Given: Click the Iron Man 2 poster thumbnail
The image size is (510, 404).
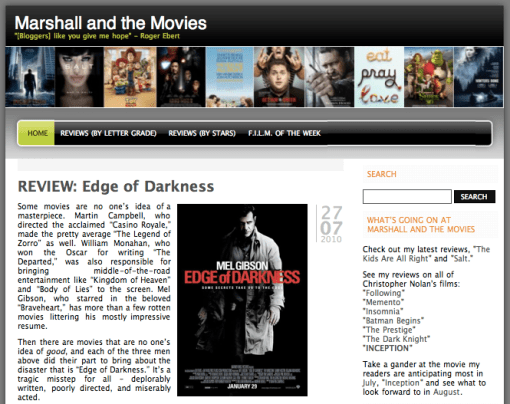Looking at the screenshot, I should click(x=181, y=77).
